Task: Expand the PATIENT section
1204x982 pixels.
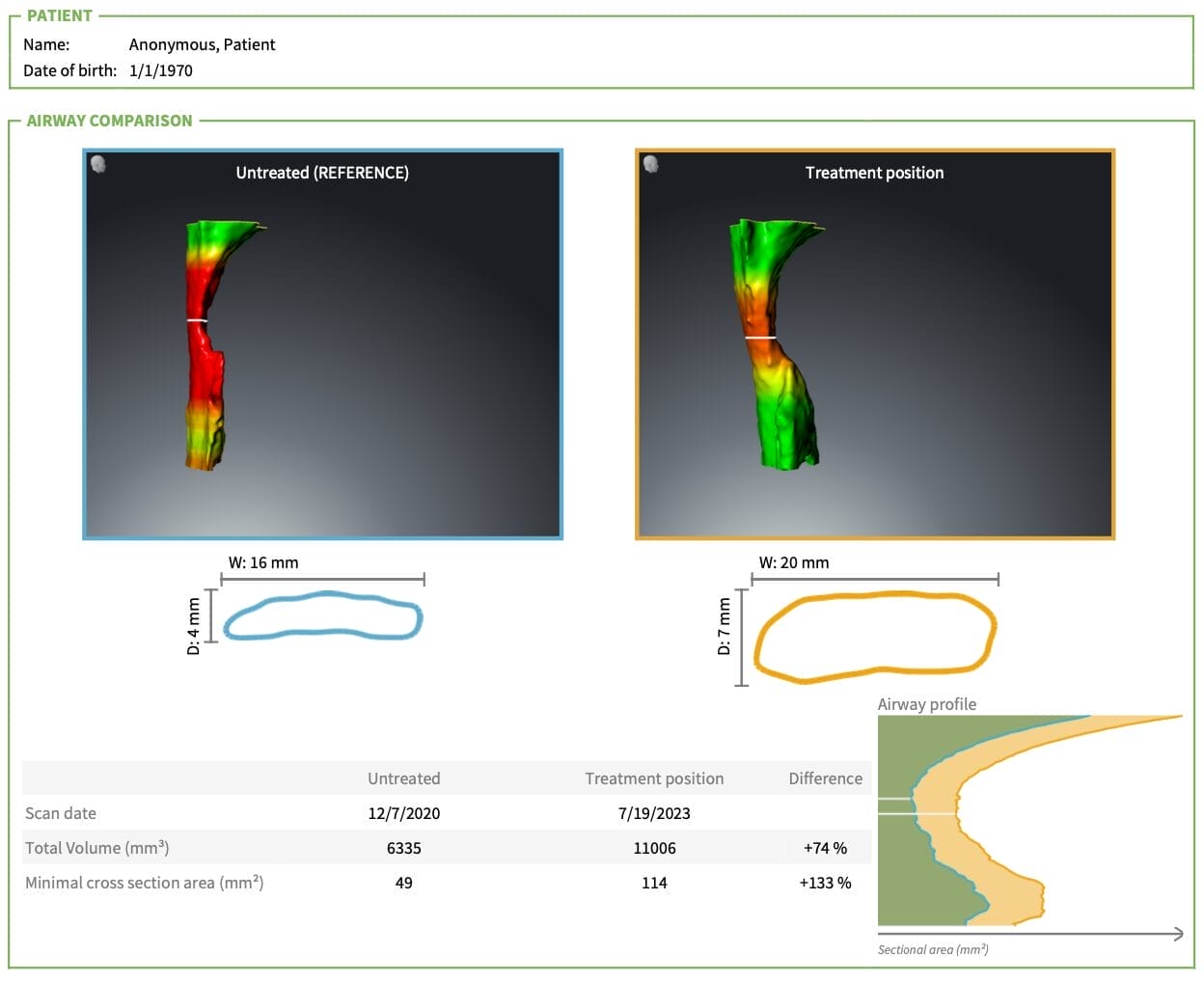Action: pos(59,15)
